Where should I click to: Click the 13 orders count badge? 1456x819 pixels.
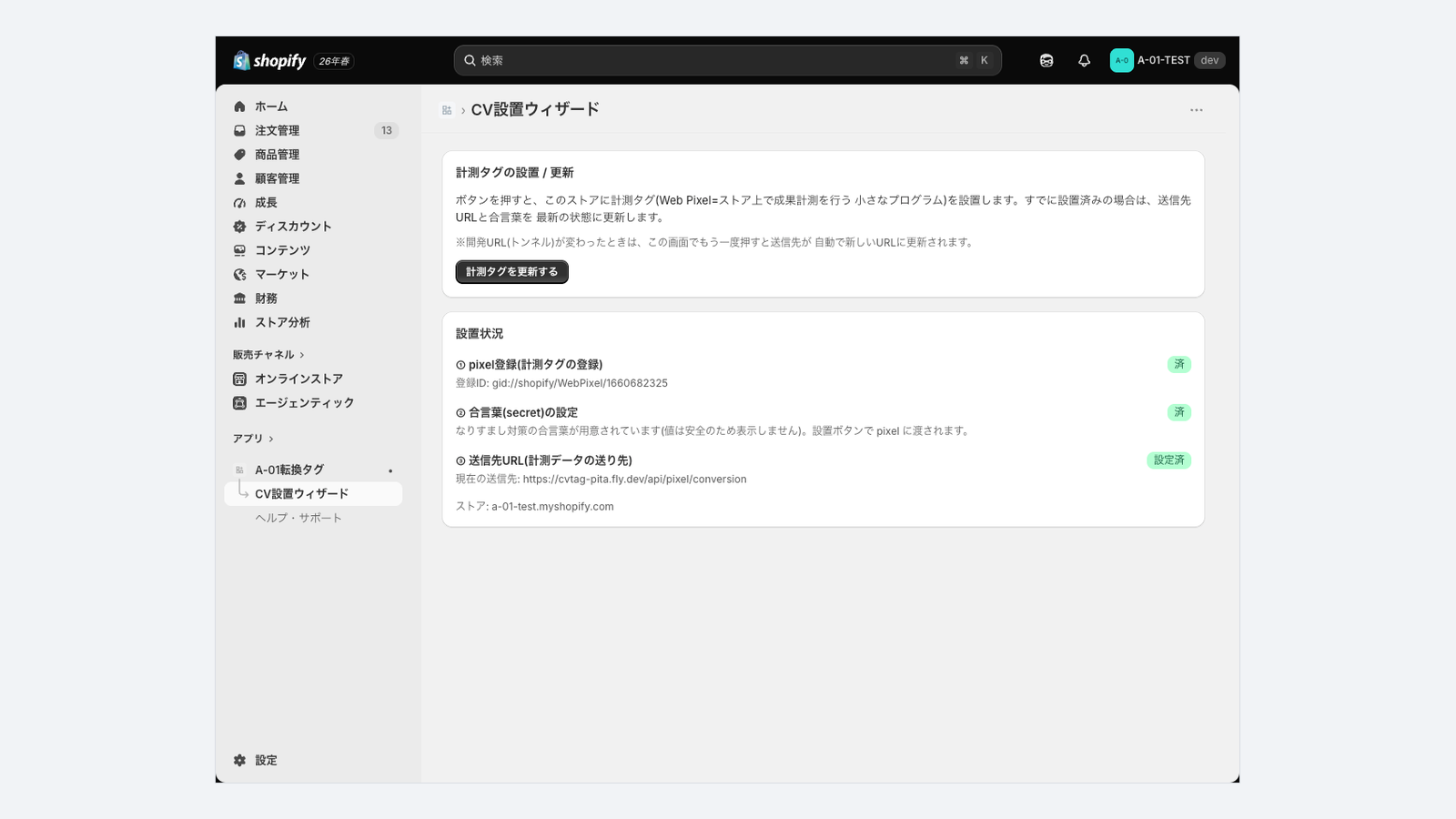click(387, 130)
